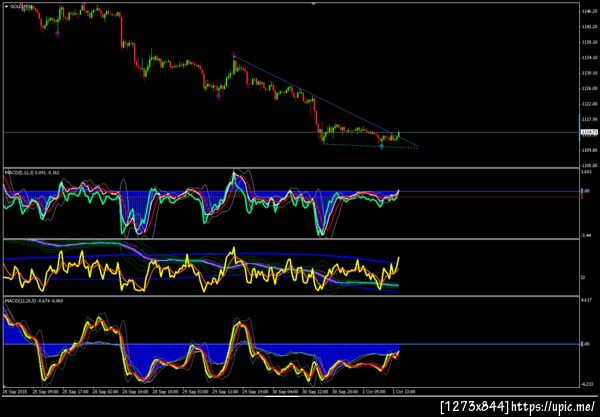Screen dimensions: 600x417
Task: Click the -3.44 value on the upper MACD scale
Action: point(587,236)
